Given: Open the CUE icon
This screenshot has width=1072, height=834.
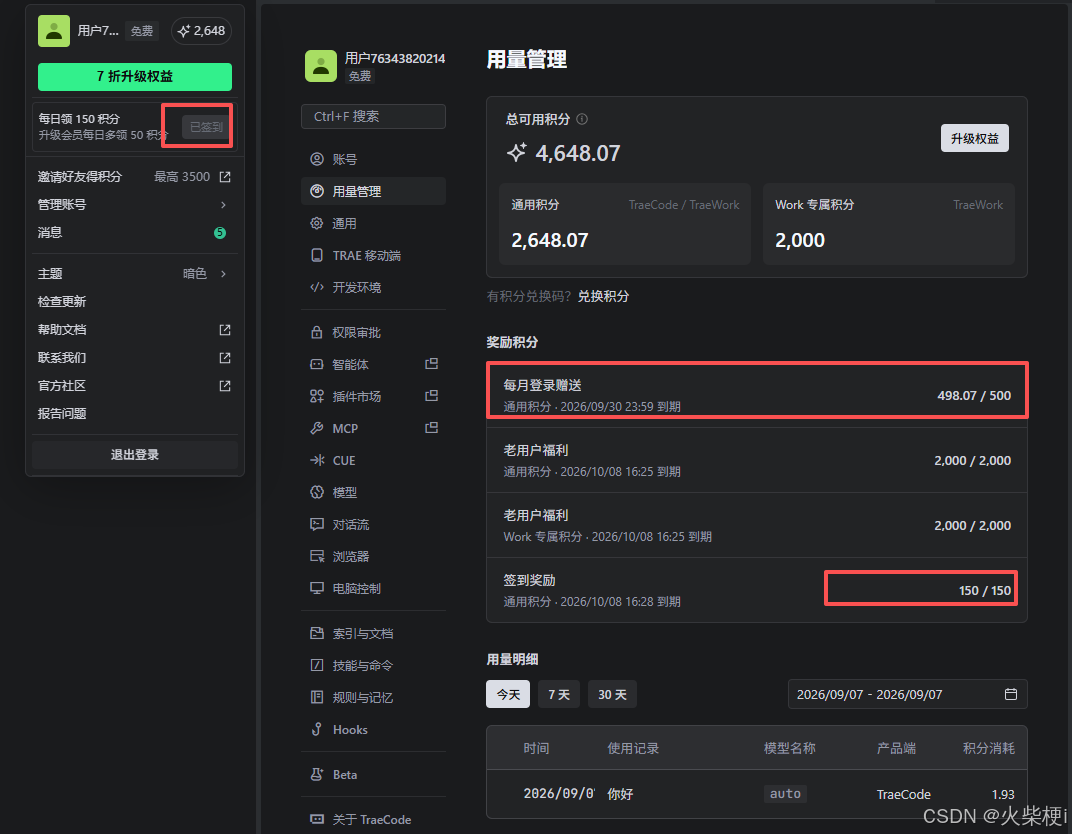Looking at the screenshot, I should (x=317, y=460).
